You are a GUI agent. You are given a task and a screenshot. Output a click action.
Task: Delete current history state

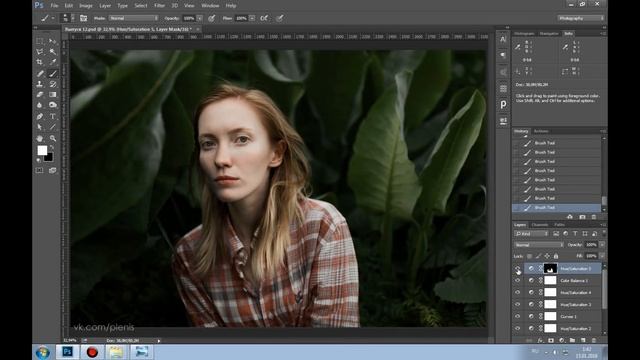coord(594,217)
